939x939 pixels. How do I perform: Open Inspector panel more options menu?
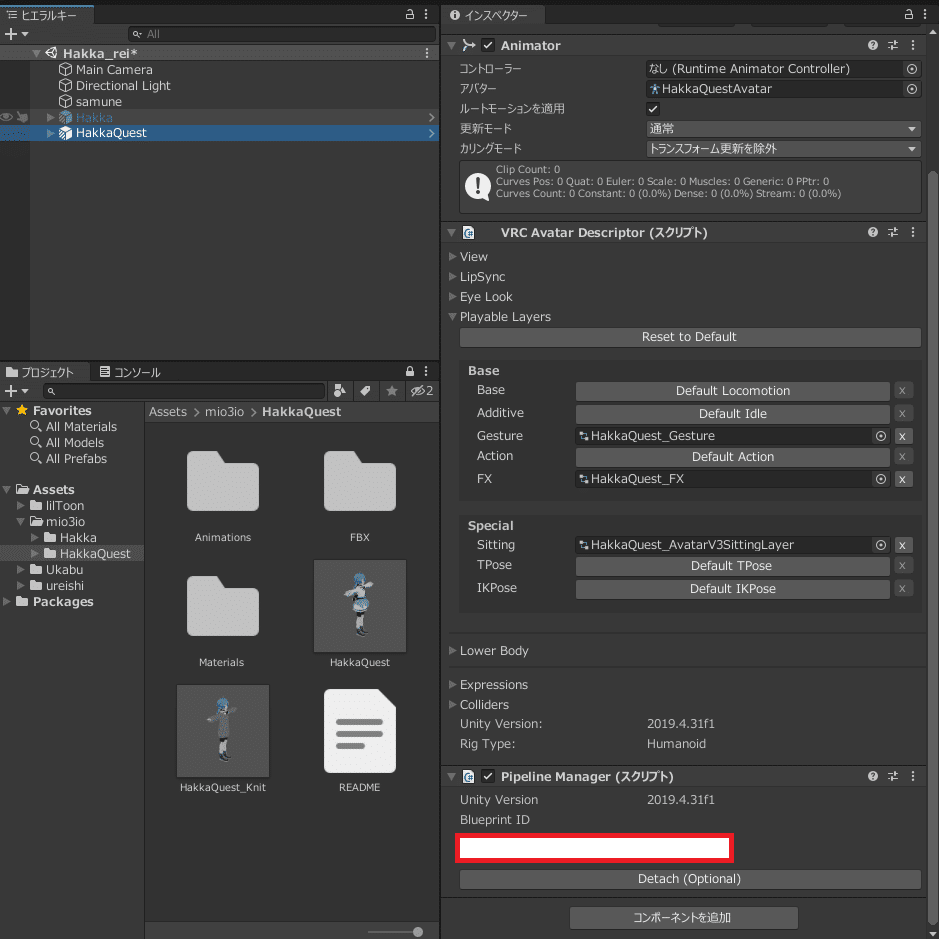tap(925, 14)
